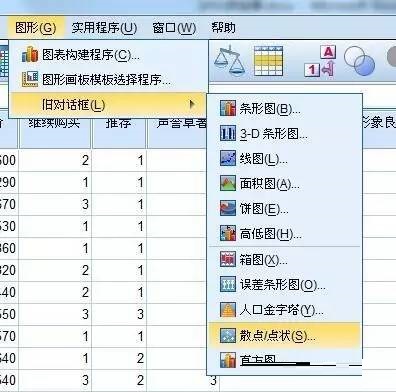Viewport: 396px width, 392px height.
Task: Click the boxplot icon beside 箱图
Action: point(228,259)
